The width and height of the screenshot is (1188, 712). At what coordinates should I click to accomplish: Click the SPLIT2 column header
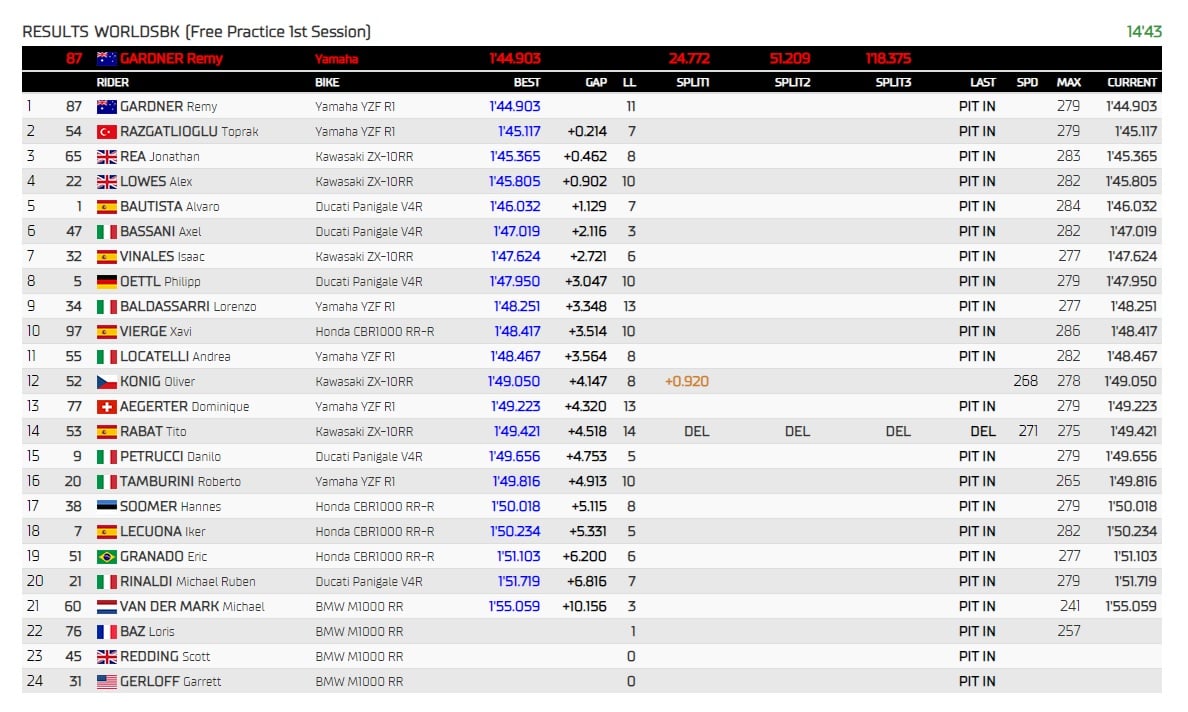pos(793,82)
